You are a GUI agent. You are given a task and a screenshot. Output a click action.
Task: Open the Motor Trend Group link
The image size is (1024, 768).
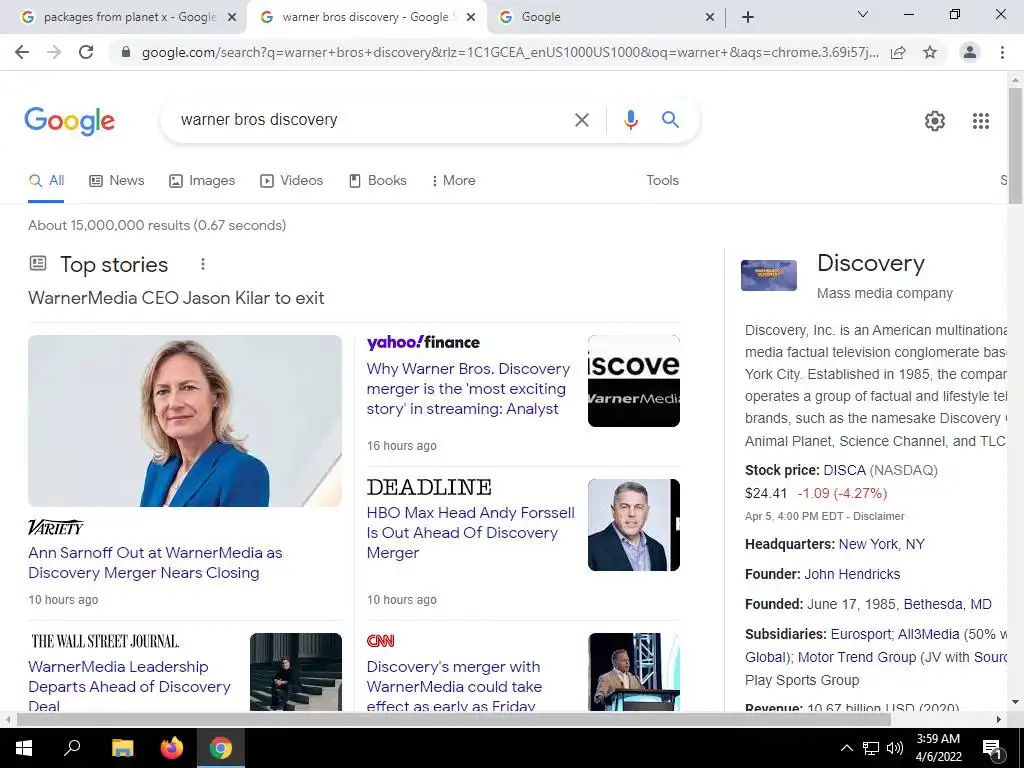click(857, 657)
